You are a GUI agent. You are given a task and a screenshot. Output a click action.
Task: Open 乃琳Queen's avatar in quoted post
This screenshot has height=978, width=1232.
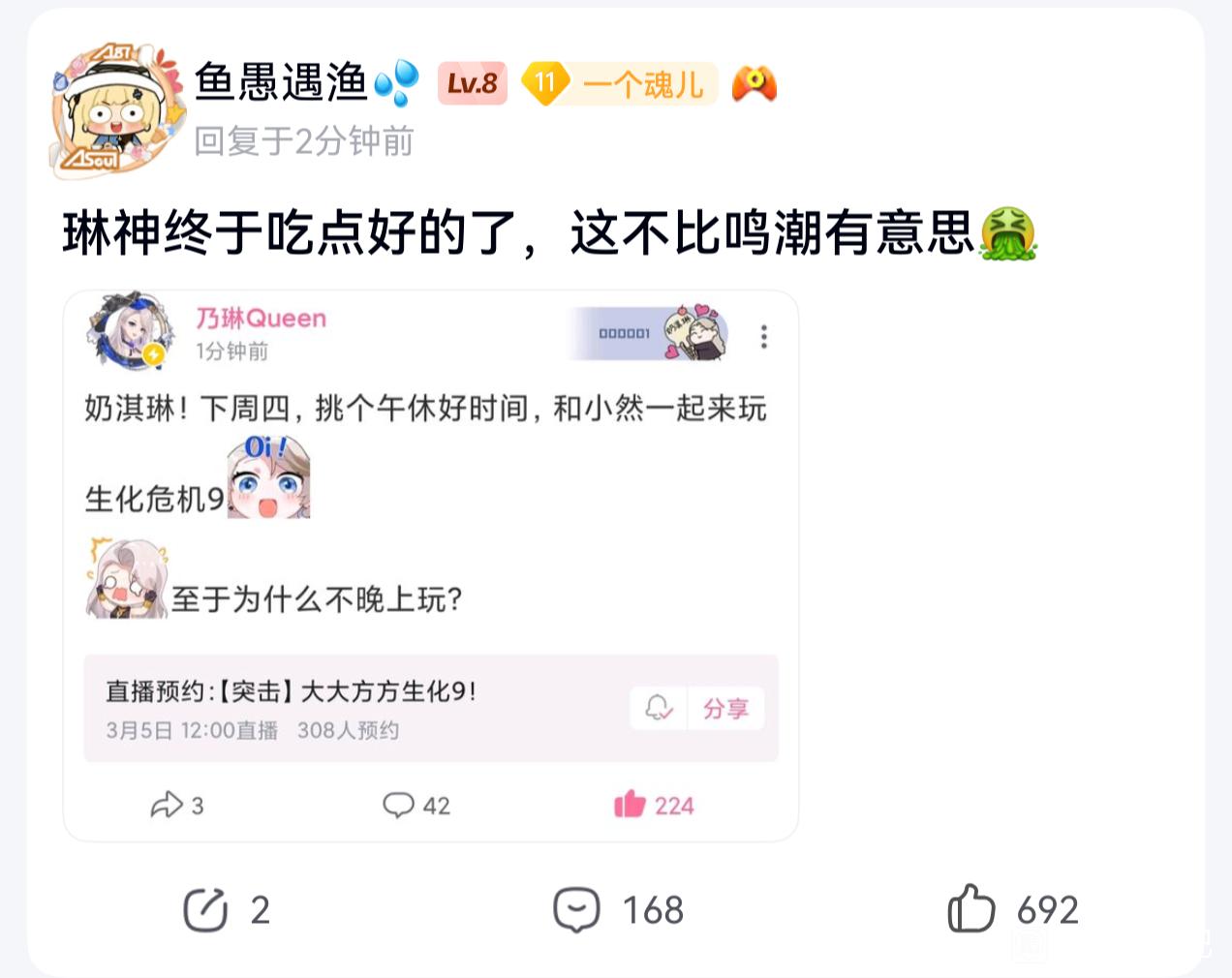tap(133, 330)
